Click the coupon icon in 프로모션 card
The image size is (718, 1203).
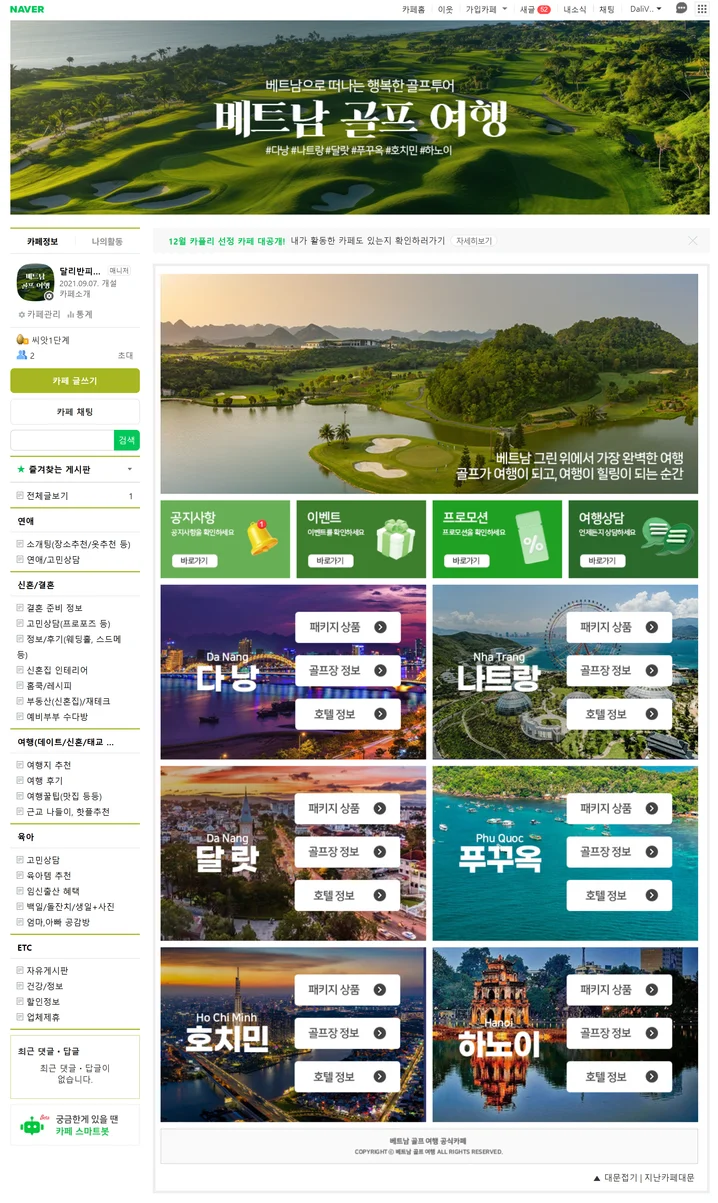tap(531, 539)
